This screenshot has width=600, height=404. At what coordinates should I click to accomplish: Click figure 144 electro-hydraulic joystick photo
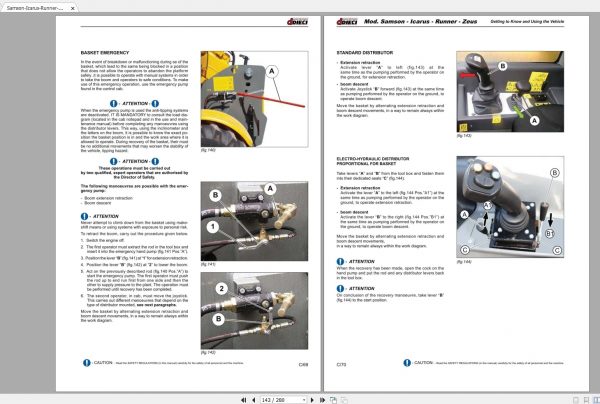510,207
